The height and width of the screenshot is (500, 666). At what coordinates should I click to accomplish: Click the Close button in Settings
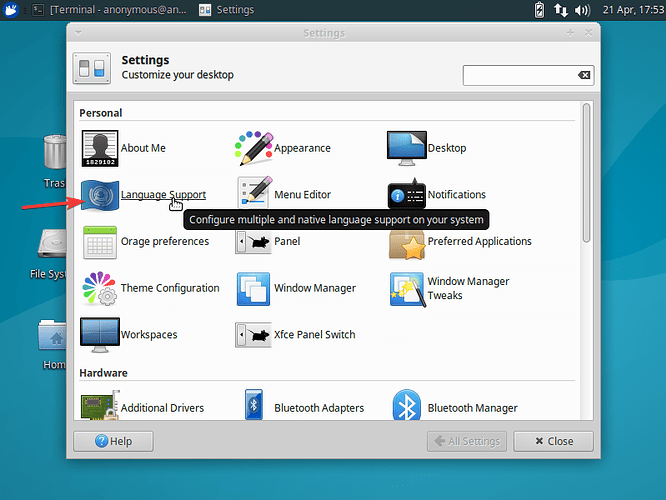(x=552, y=441)
